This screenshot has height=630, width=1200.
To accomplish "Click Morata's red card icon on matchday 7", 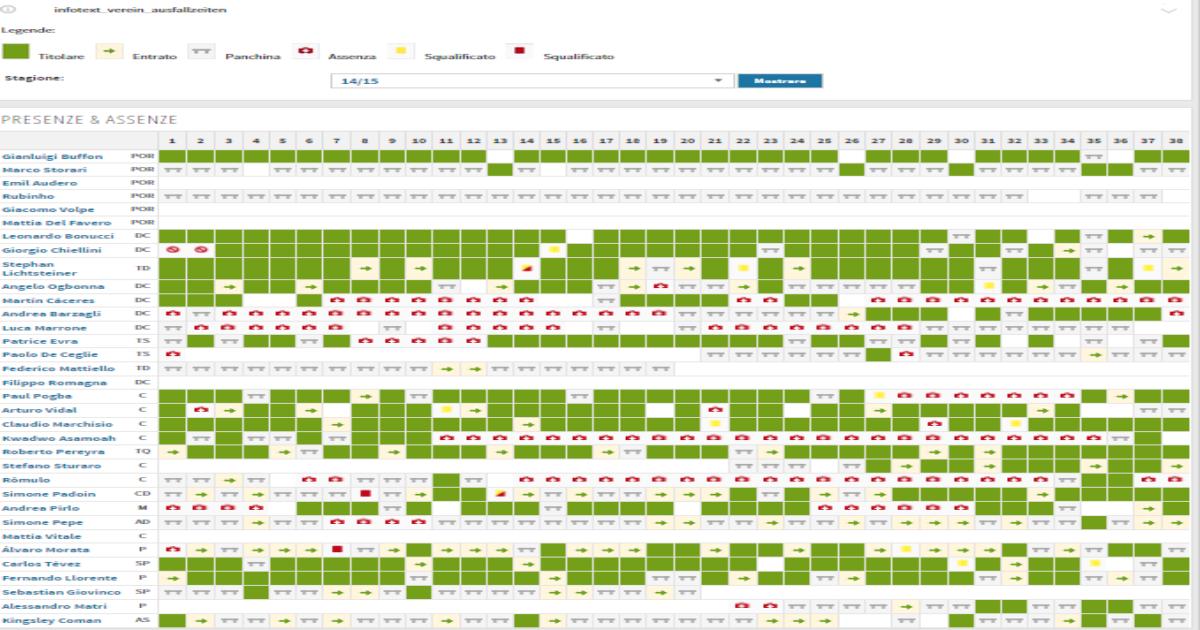I will click(x=338, y=549).
